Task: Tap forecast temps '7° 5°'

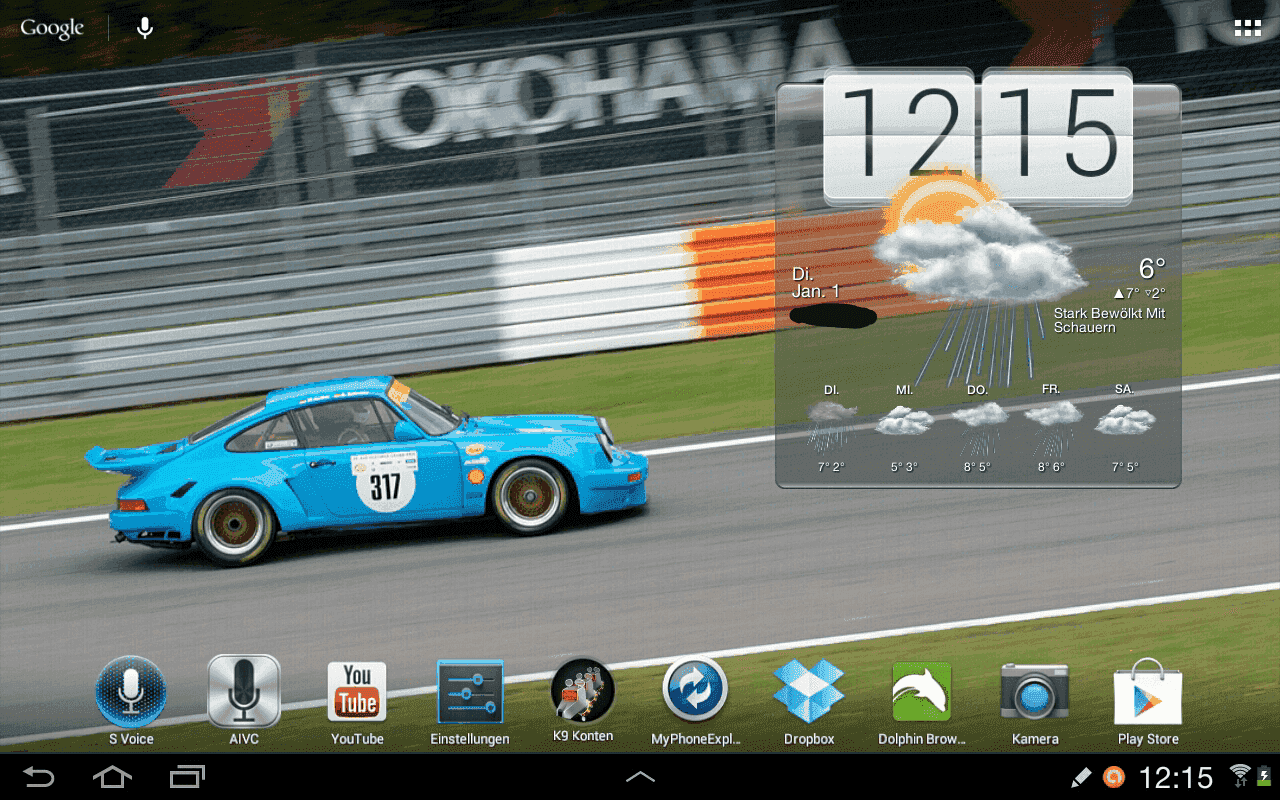Action: 1124,467
